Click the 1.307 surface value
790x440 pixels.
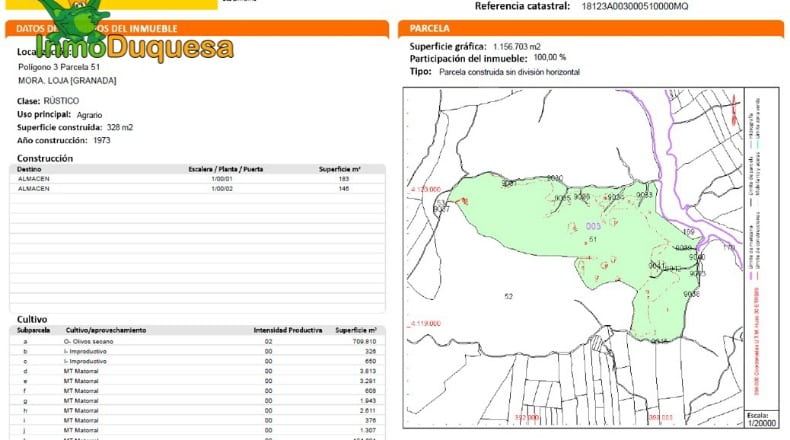pyautogui.click(x=368, y=430)
